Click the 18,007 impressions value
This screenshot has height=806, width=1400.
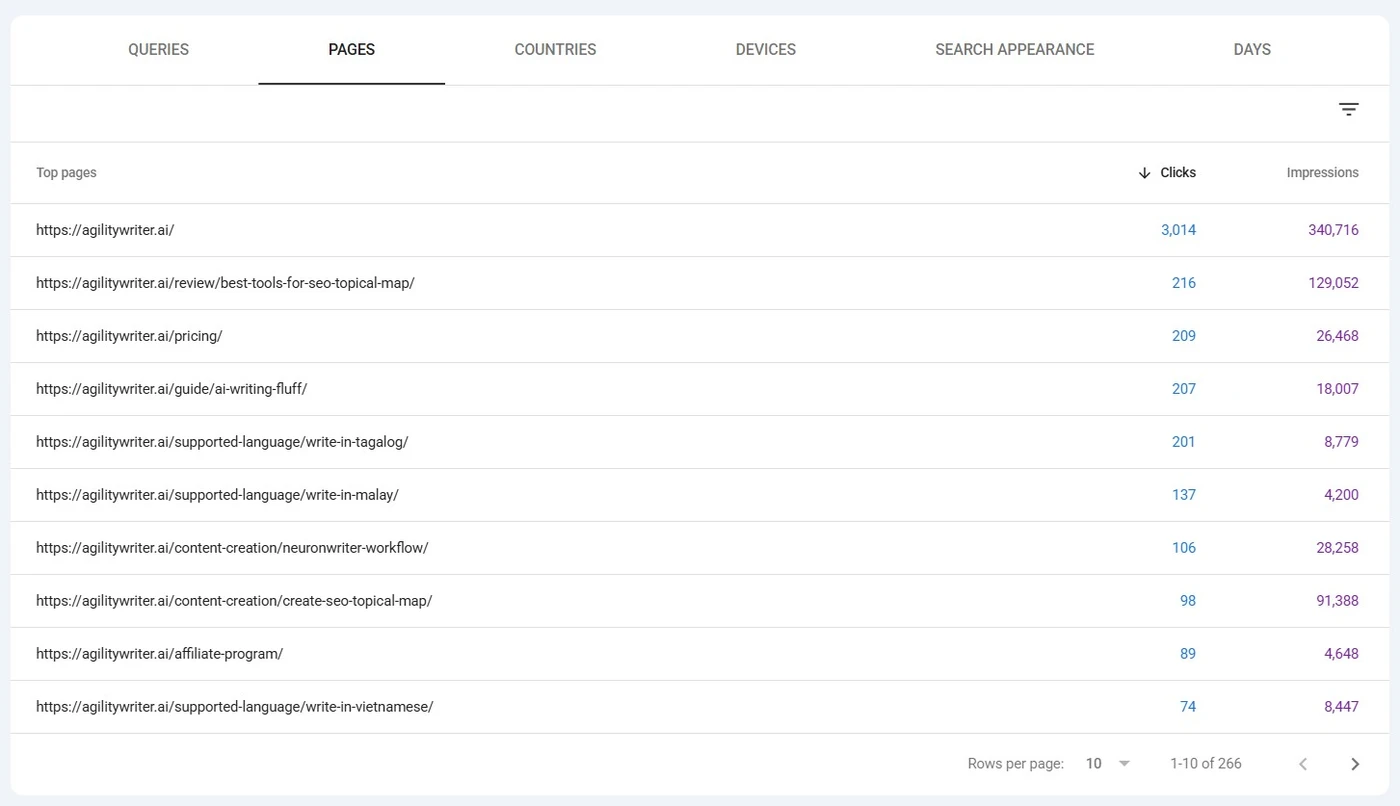pyautogui.click(x=1337, y=389)
